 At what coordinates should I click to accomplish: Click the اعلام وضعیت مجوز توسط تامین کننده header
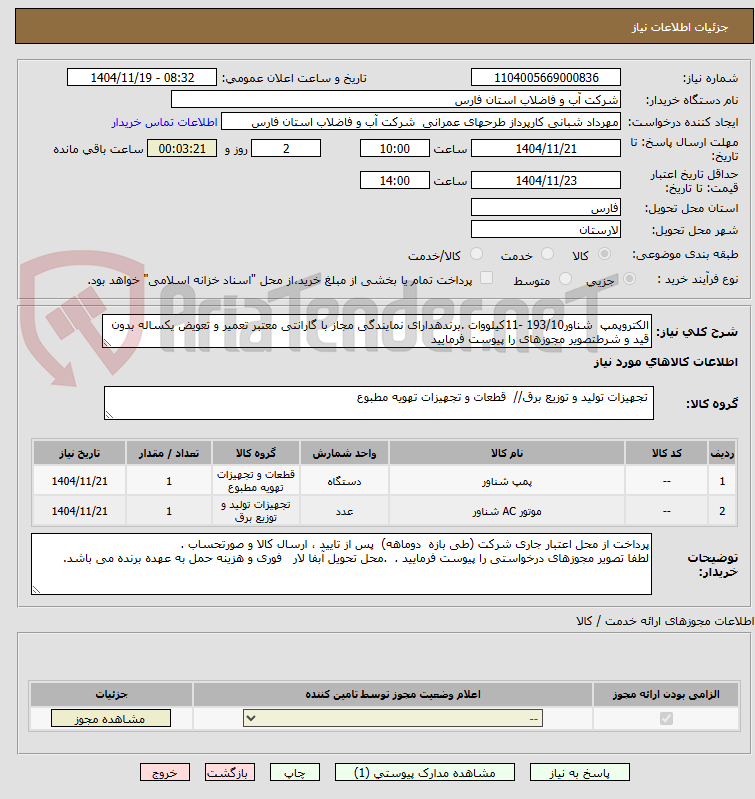click(393, 694)
